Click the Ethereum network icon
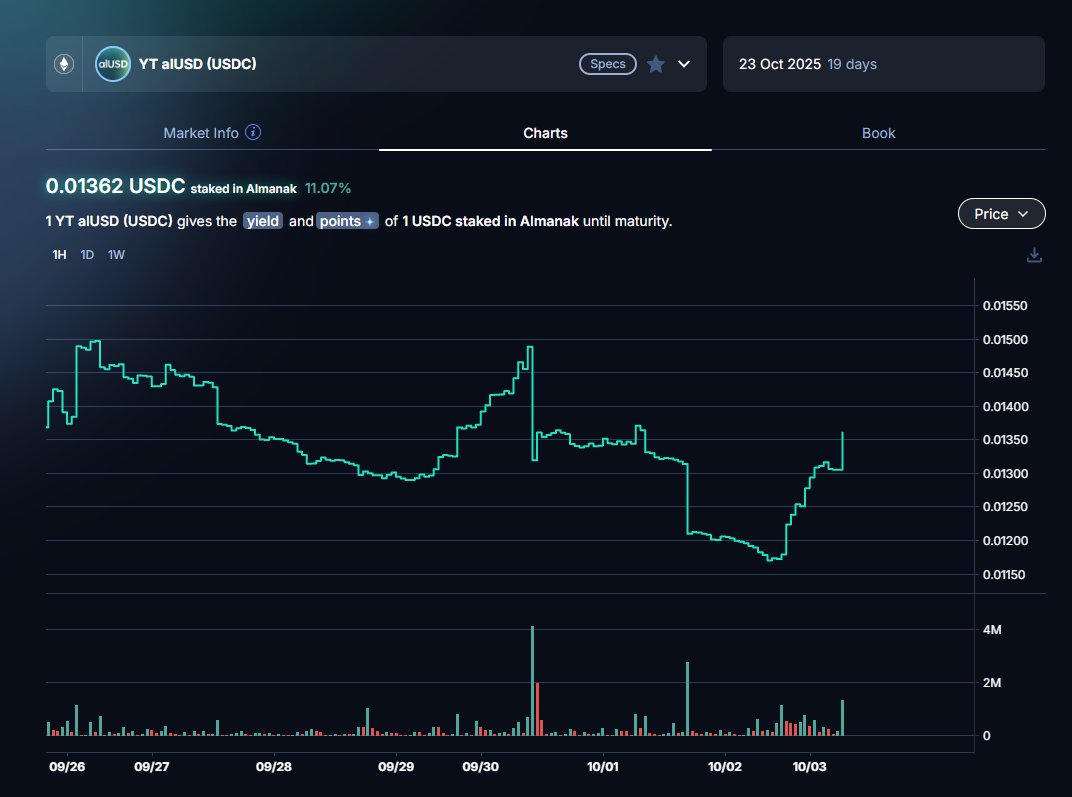The image size is (1072, 797). (x=64, y=64)
